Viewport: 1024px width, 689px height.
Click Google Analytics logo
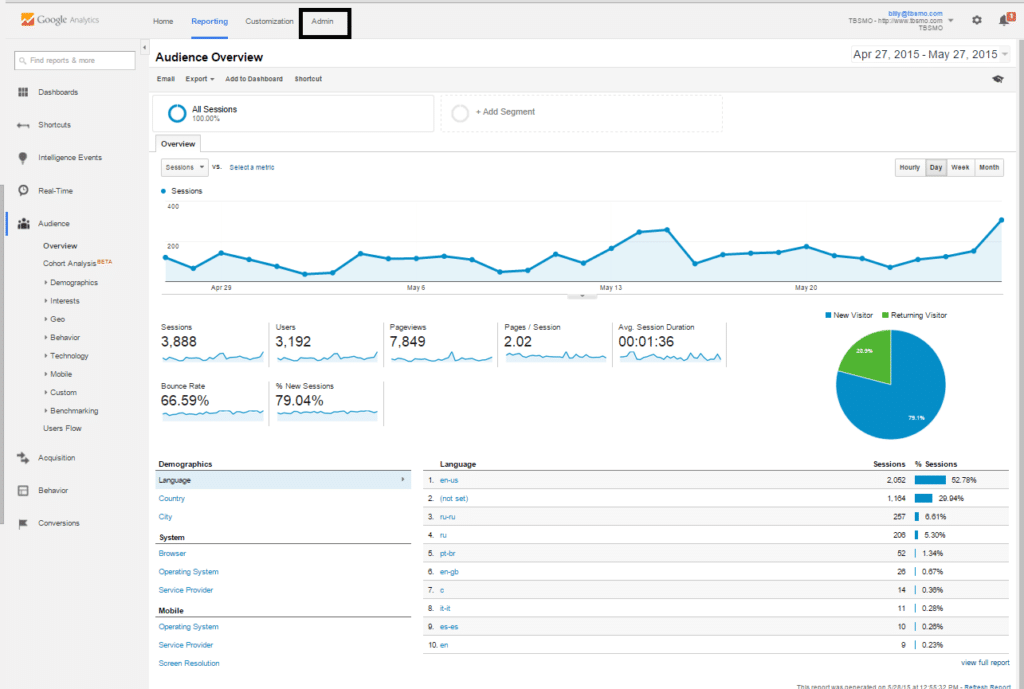click(x=60, y=20)
